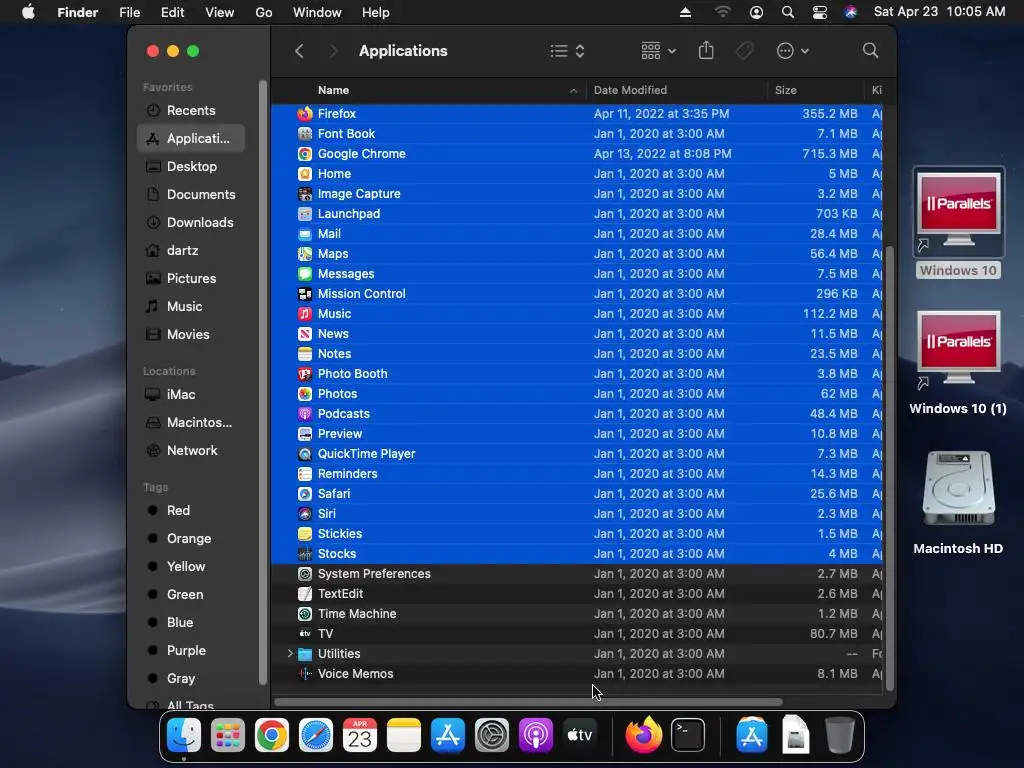Open the Go menu

point(263,12)
